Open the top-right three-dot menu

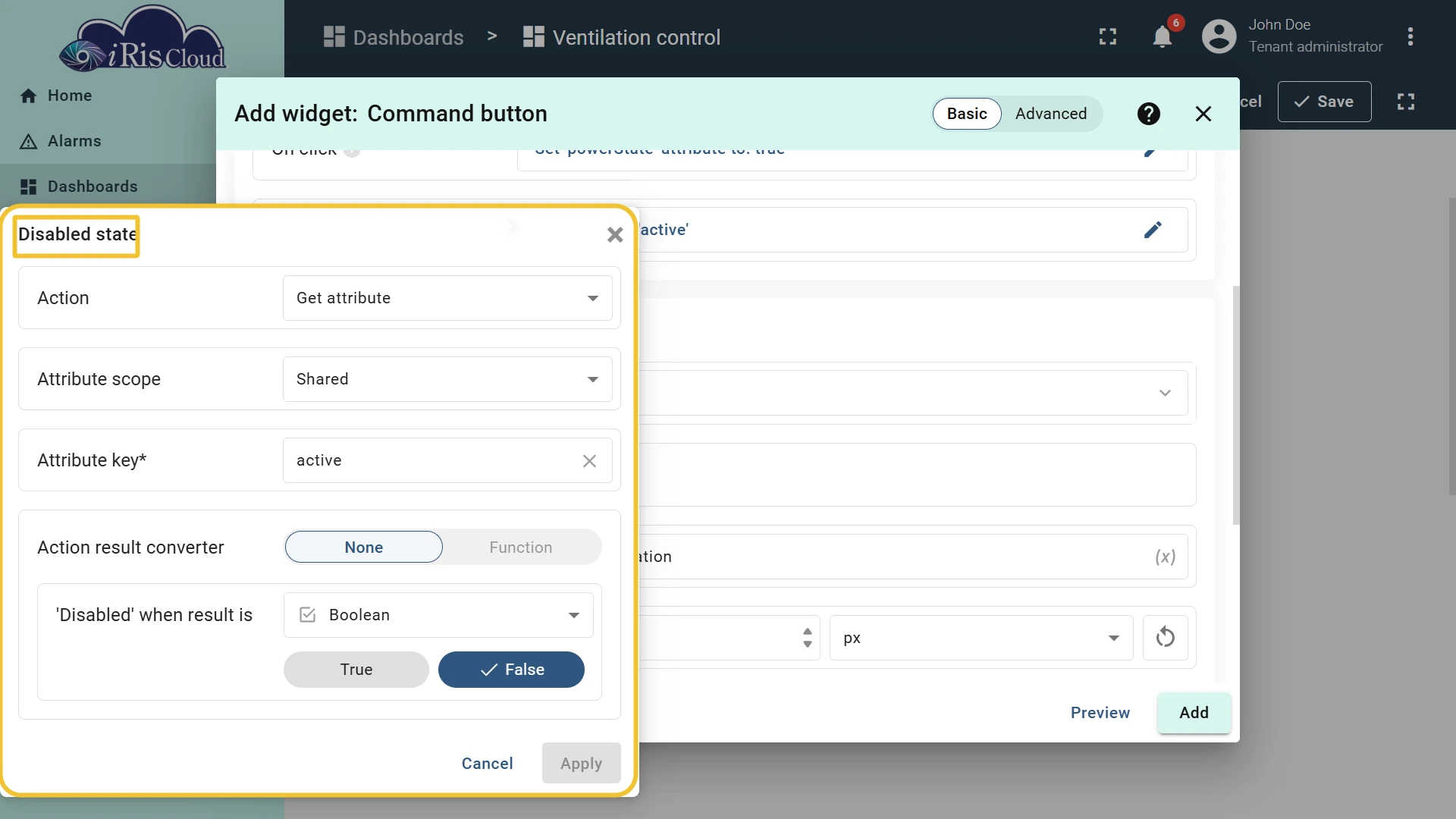[1410, 36]
